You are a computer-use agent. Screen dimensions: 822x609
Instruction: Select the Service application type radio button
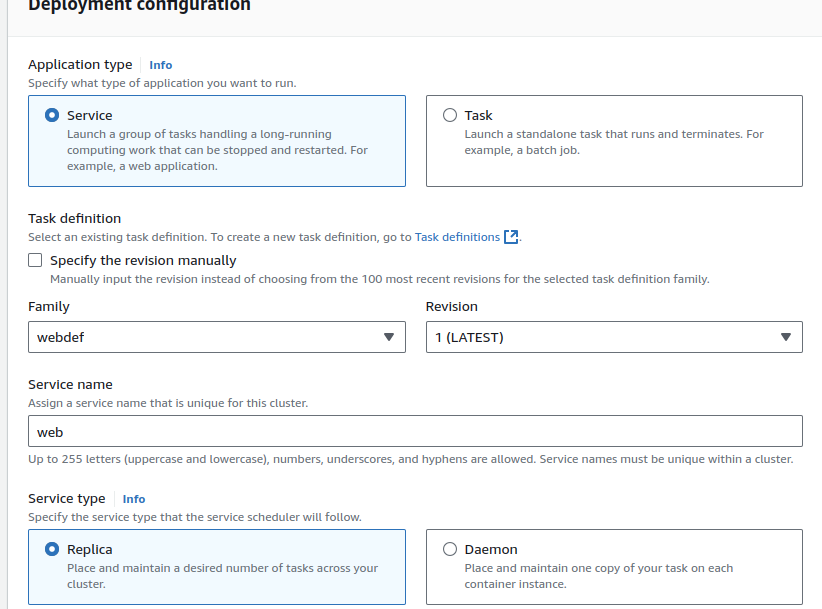[52, 115]
